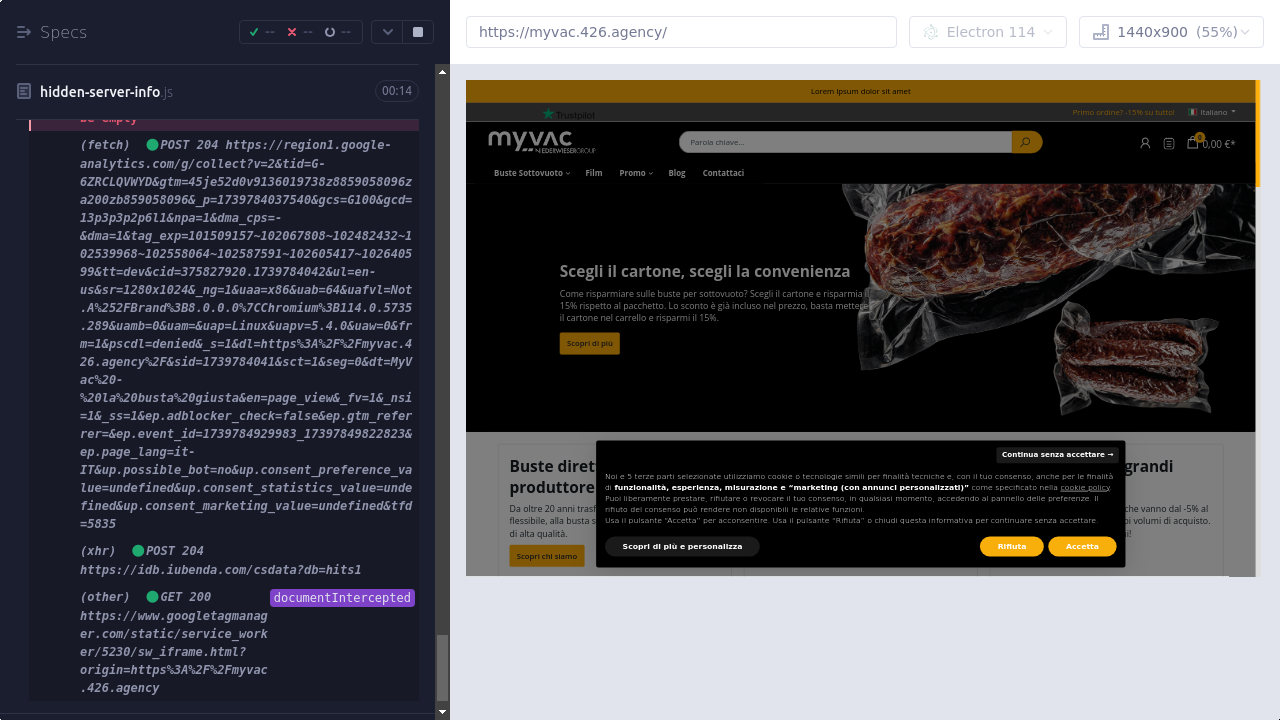Open the 1440x900 viewport size dropdown
The image size is (1280, 720).
click(x=1171, y=32)
